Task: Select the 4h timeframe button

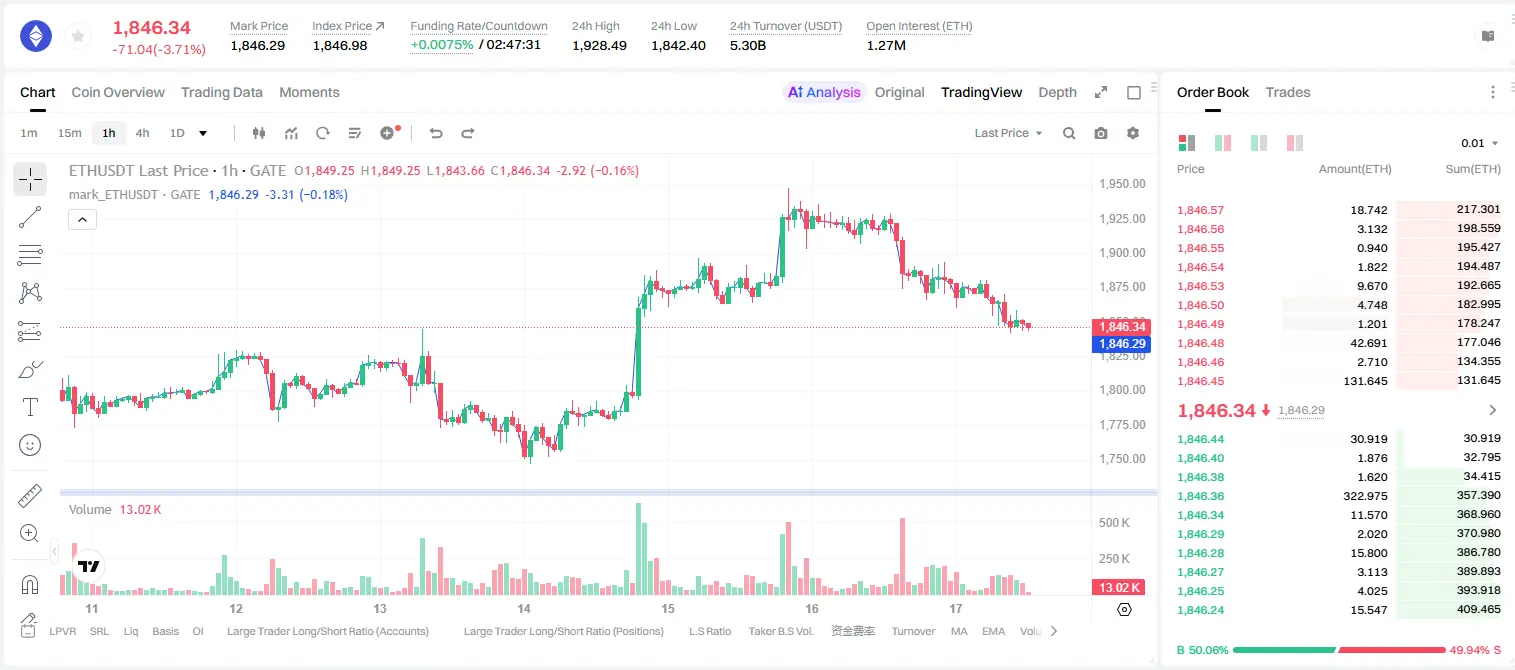Action: point(143,133)
